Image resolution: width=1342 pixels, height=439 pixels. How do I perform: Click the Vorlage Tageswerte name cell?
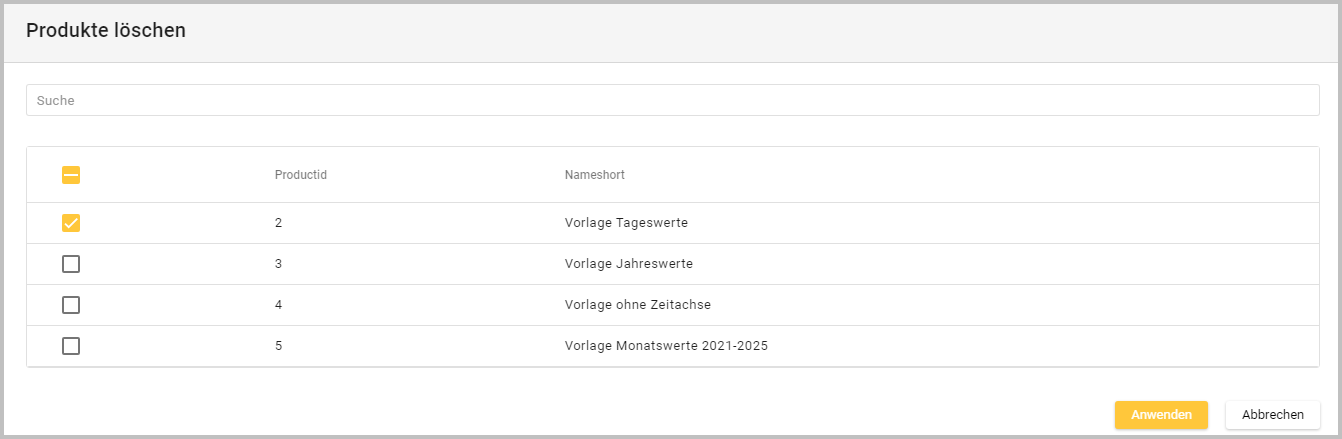coord(626,223)
